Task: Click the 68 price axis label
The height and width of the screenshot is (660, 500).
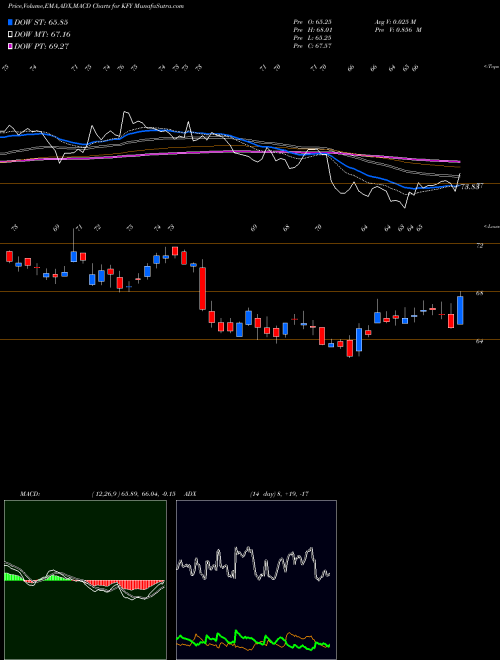Action: [x=479, y=293]
